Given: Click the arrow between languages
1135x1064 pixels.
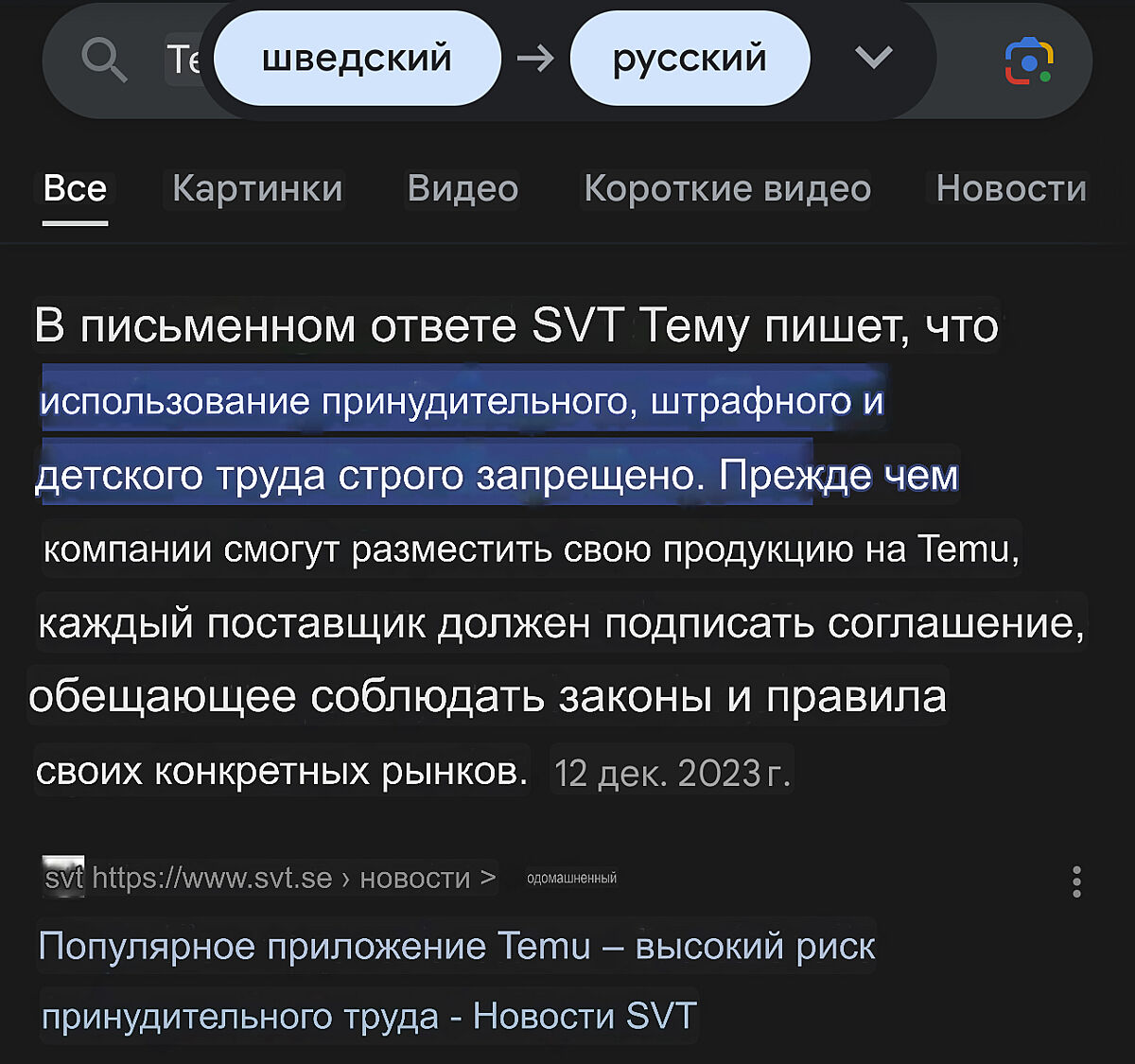Looking at the screenshot, I should [x=535, y=59].
